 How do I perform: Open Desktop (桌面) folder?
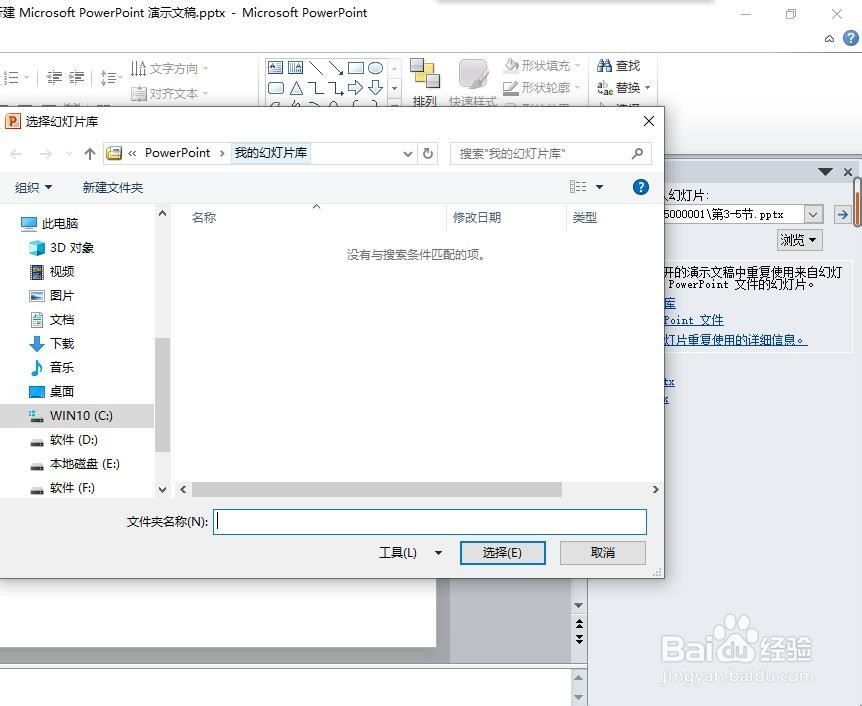point(52,391)
